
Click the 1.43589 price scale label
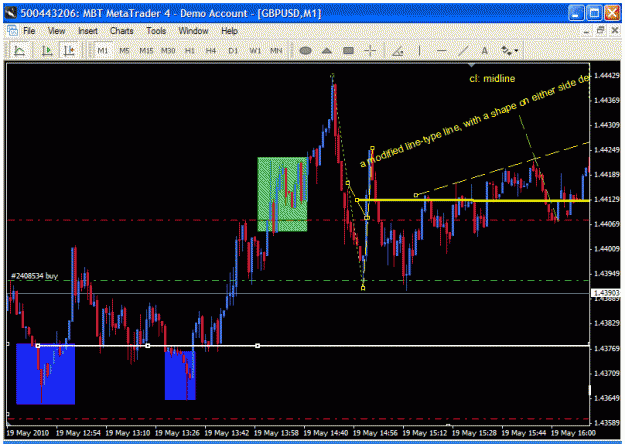click(x=606, y=422)
